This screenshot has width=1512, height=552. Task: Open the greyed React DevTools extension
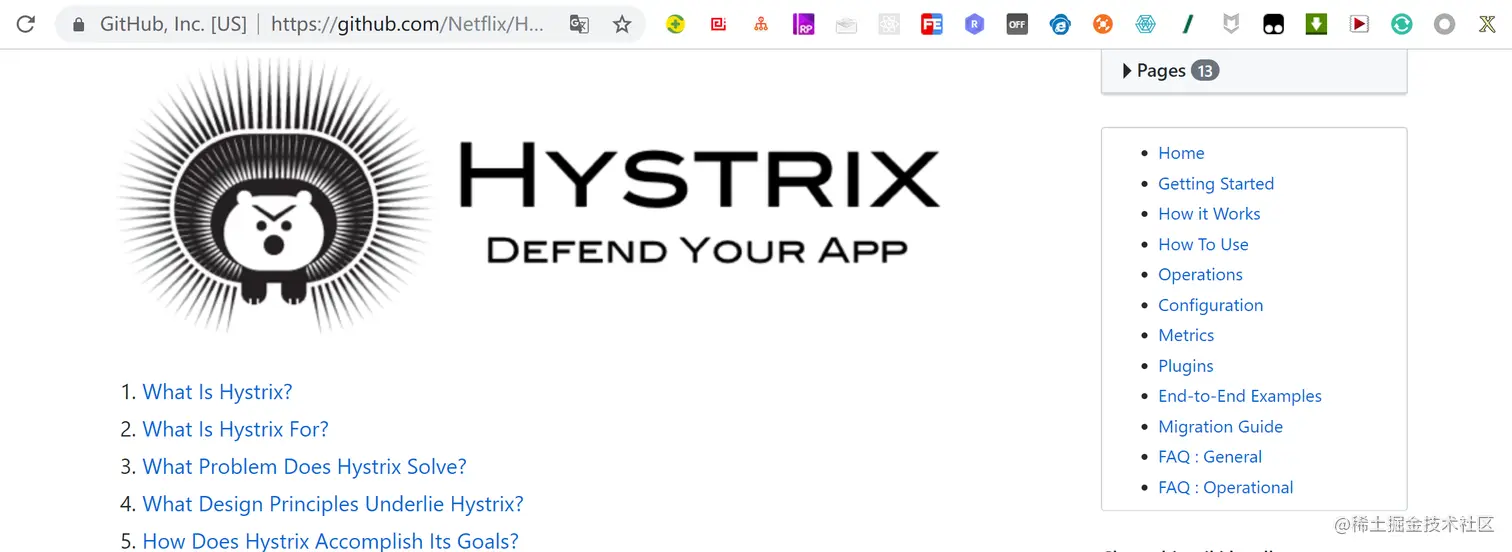click(889, 24)
